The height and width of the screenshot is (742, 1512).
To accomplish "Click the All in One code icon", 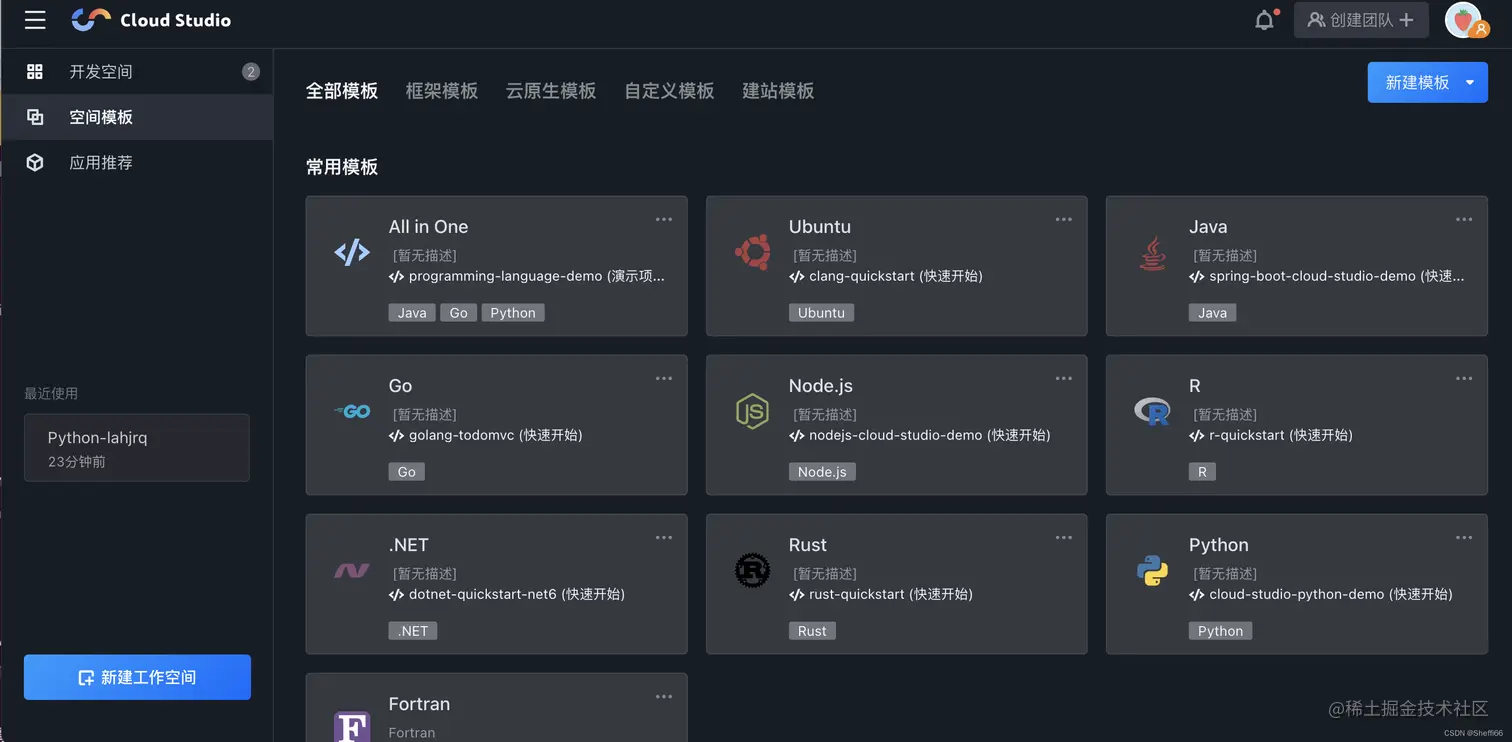I will coord(352,253).
